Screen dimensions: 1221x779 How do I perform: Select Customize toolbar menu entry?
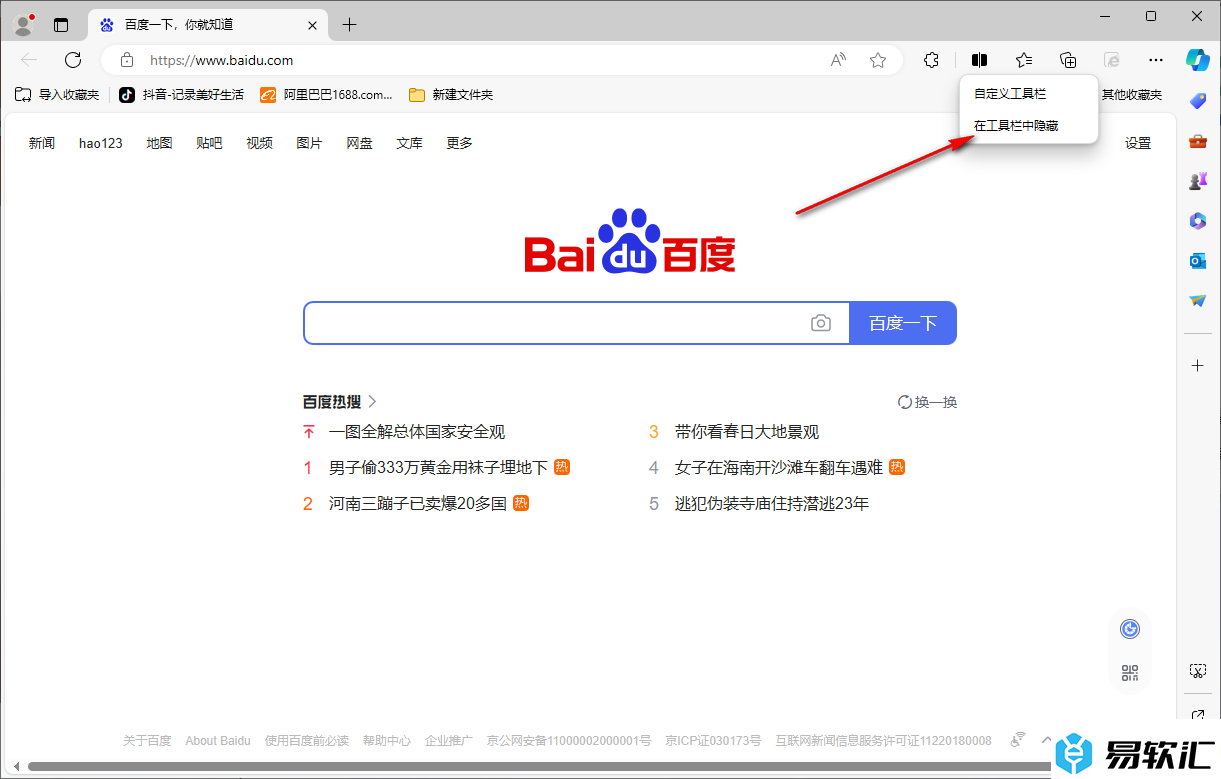[1028, 93]
